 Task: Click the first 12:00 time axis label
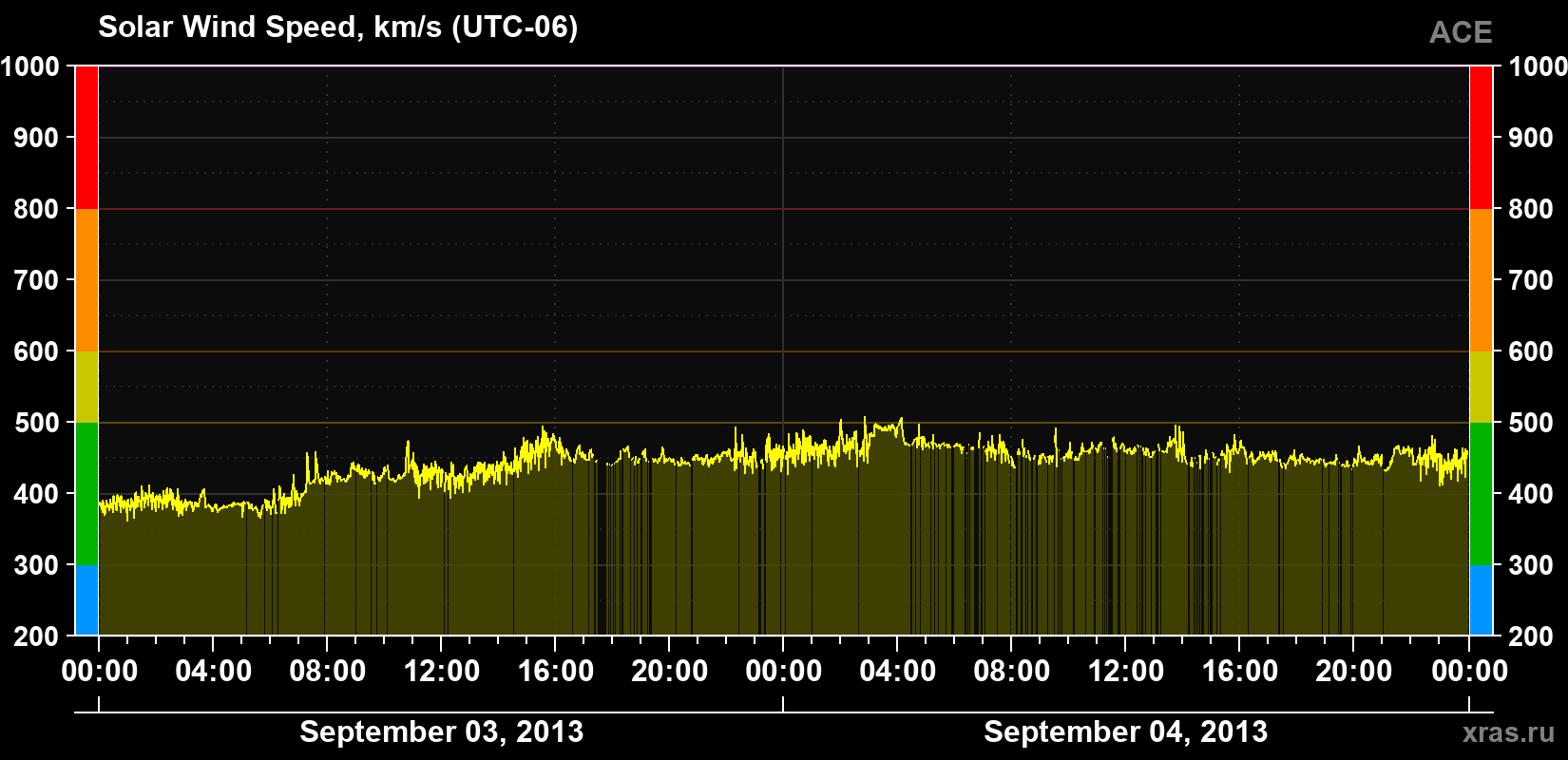coord(442,672)
